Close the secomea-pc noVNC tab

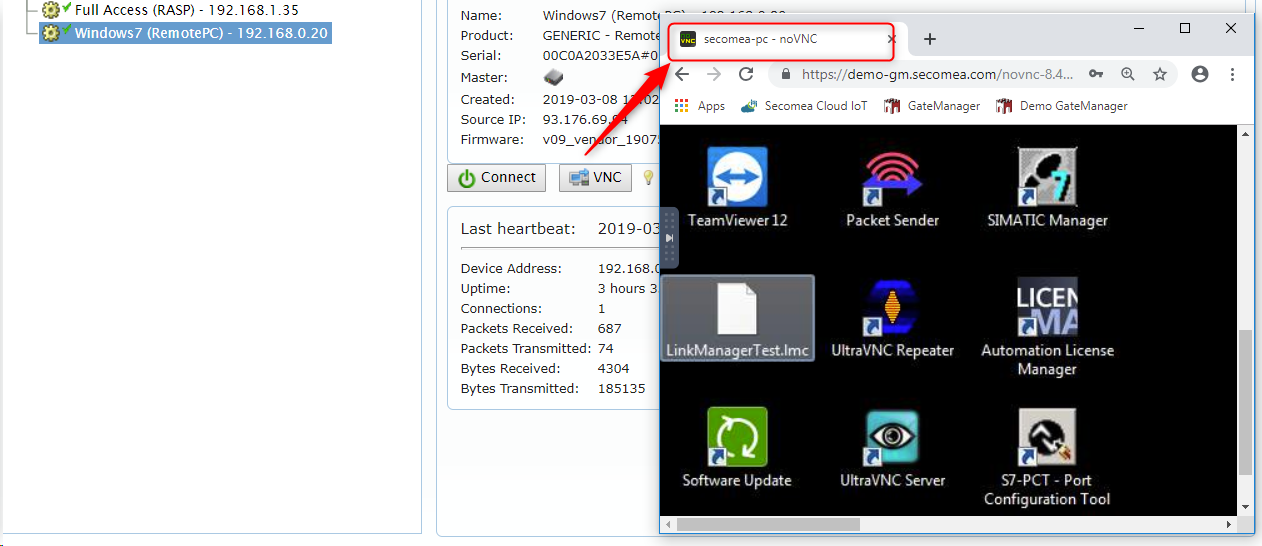tap(892, 40)
